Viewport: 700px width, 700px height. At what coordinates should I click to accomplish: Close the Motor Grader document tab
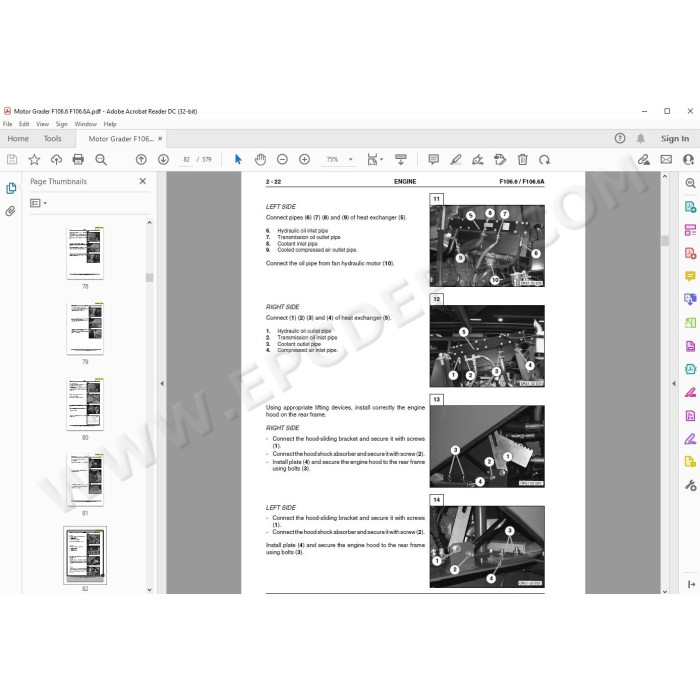click(160, 139)
